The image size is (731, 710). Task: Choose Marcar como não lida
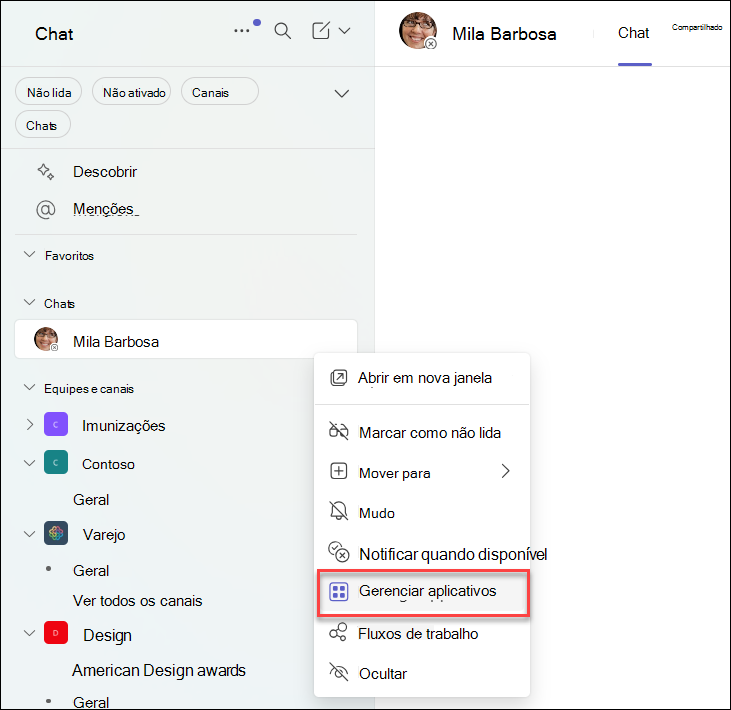click(x=422, y=433)
